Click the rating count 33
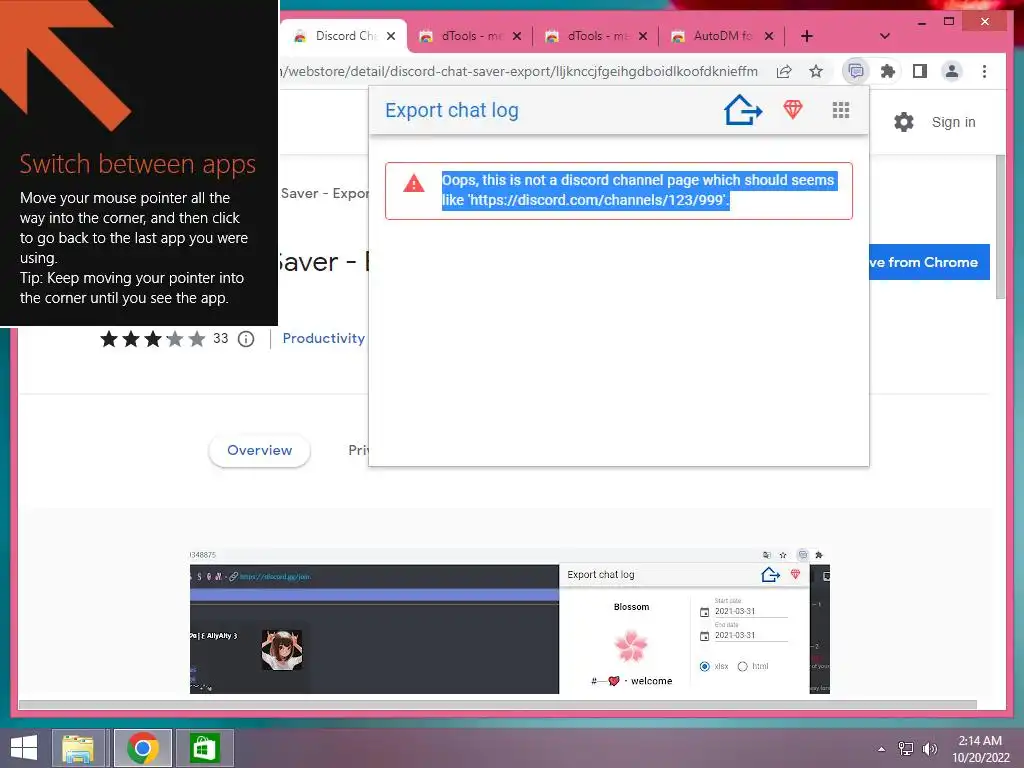The height and width of the screenshot is (768, 1024). point(221,338)
